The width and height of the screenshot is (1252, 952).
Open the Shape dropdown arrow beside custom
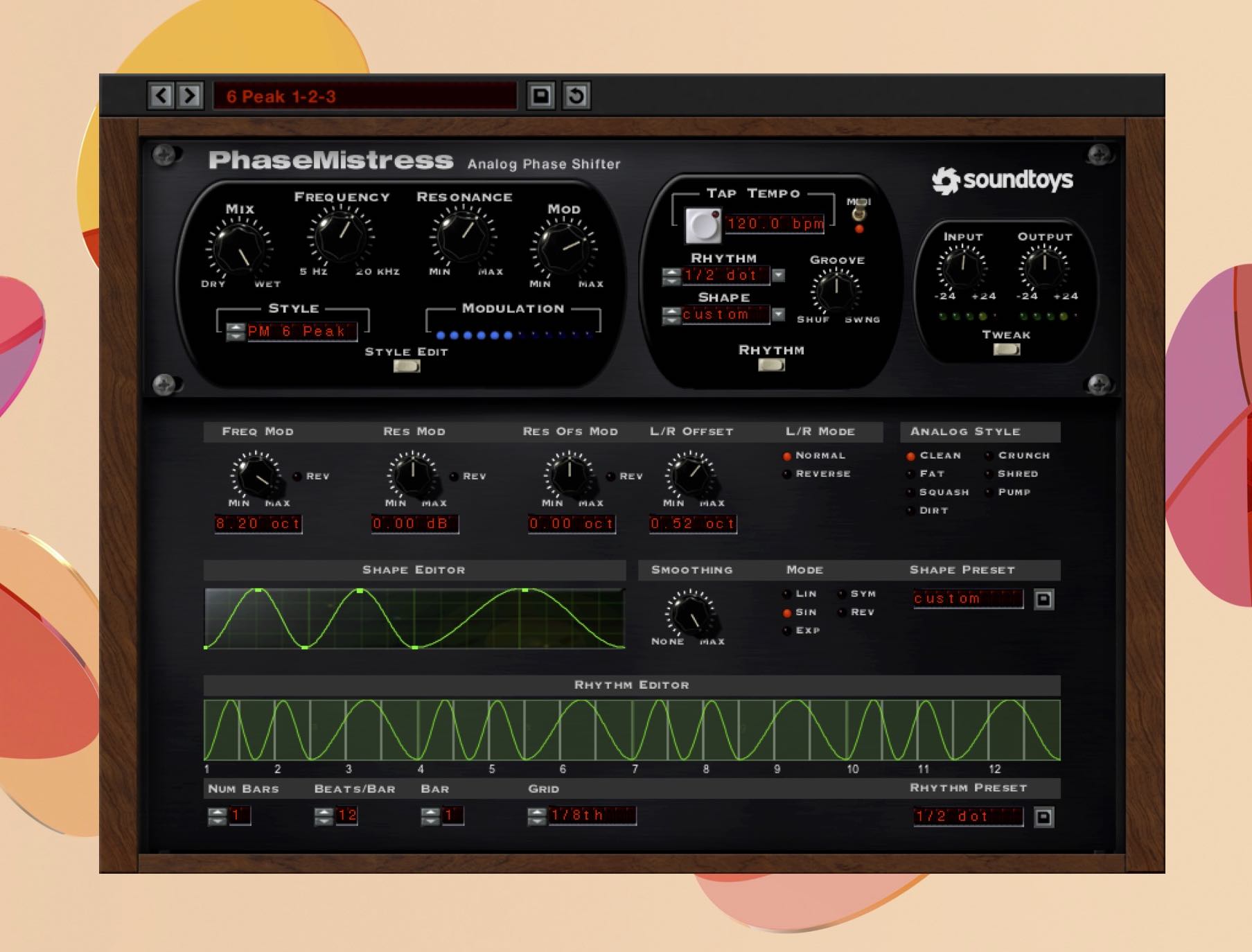click(x=779, y=315)
